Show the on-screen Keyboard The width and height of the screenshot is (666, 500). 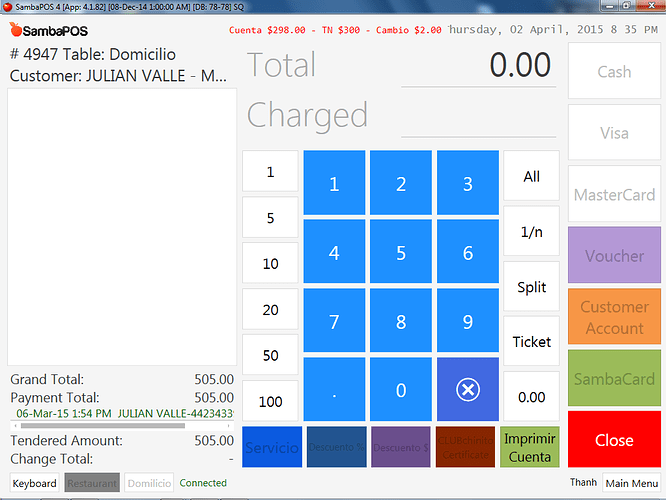[34, 483]
